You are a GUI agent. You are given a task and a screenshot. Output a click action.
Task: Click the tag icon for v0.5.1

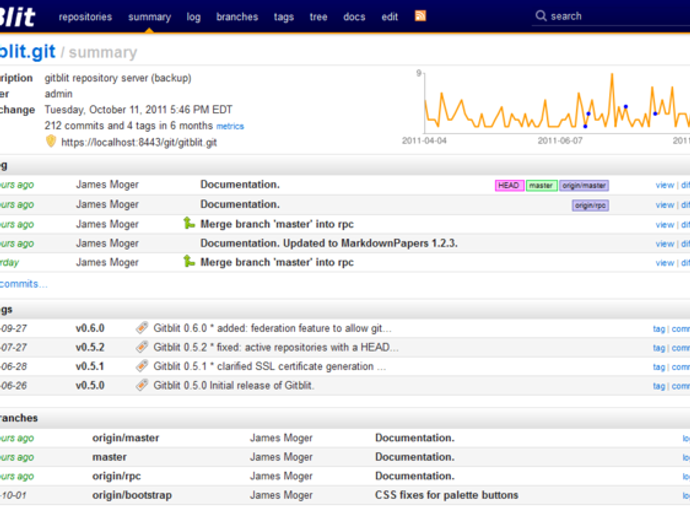(x=142, y=366)
